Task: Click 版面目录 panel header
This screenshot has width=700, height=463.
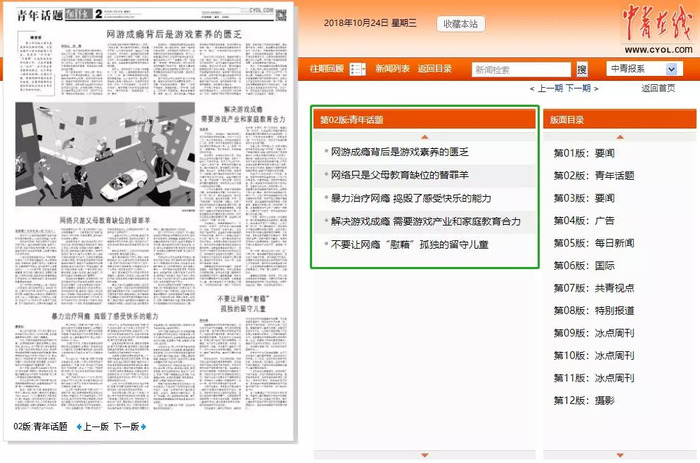Action: pos(620,120)
